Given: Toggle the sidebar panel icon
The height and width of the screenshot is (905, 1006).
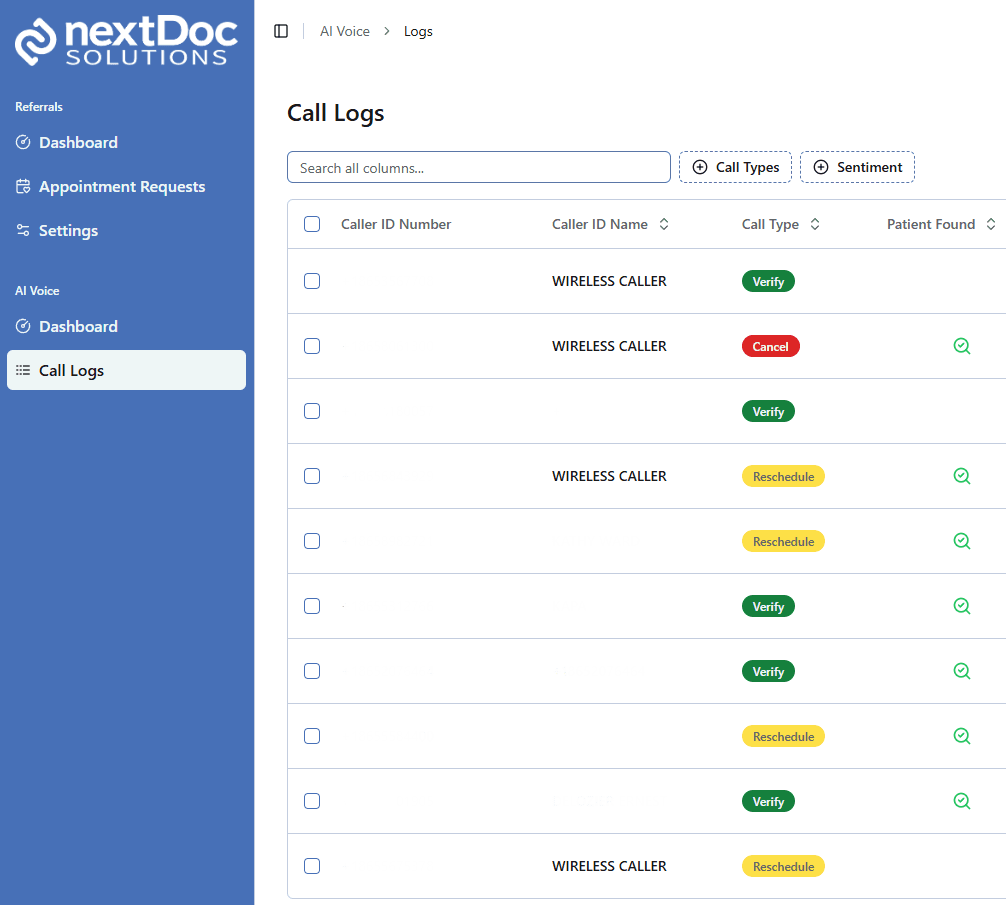Looking at the screenshot, I should coord(281,31).
